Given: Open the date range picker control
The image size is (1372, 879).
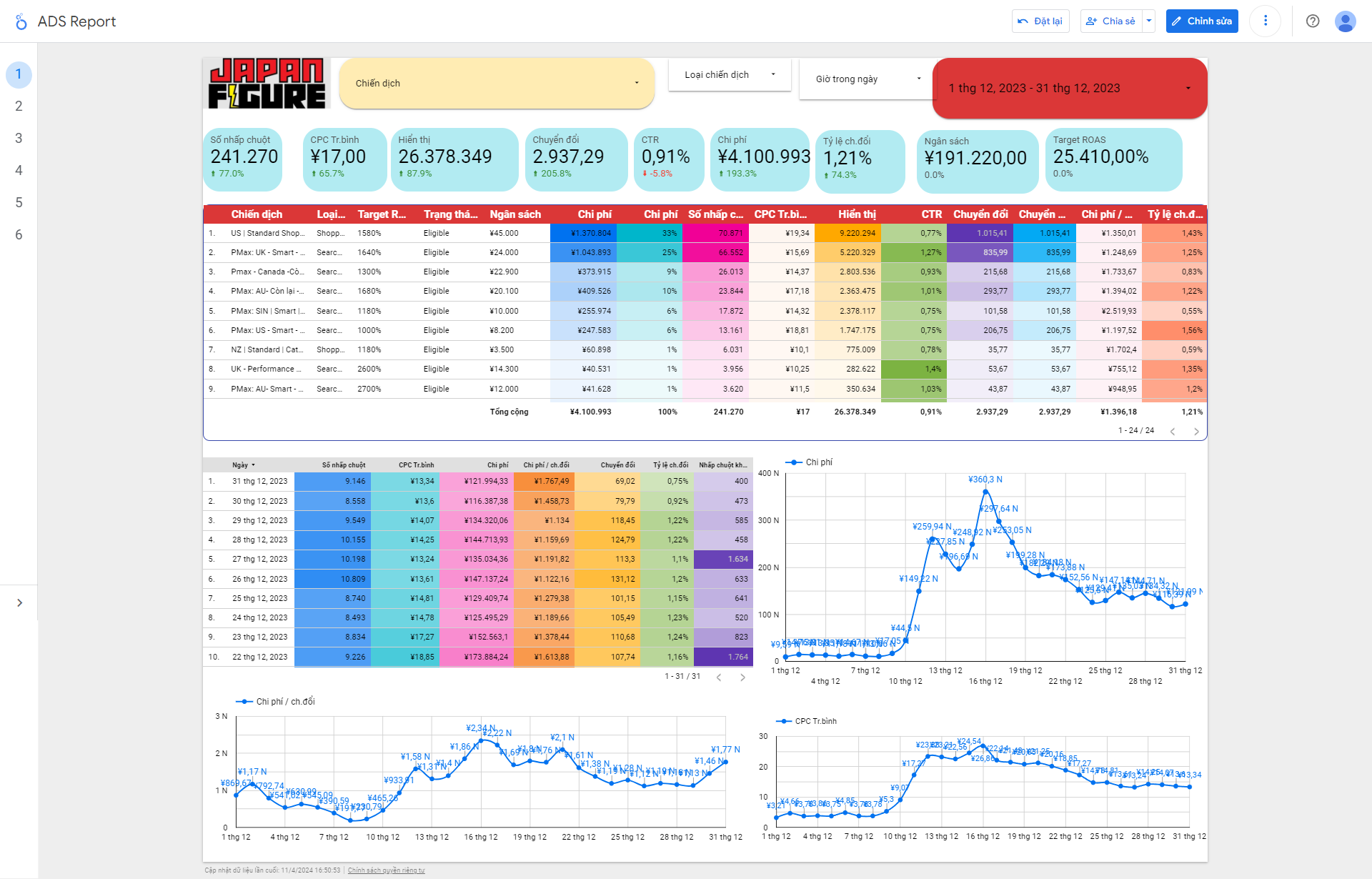Looking at the screenshot, I should 1069,88.
